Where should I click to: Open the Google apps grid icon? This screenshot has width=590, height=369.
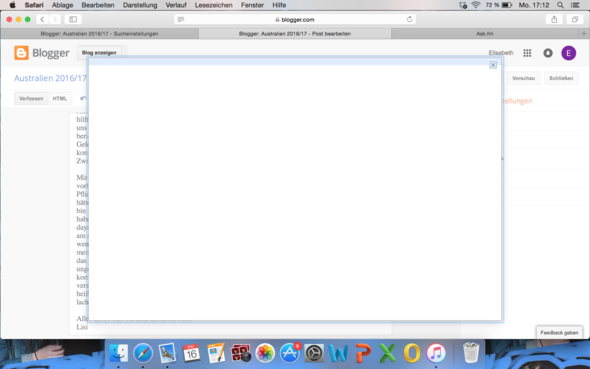(x=527, y=53)
